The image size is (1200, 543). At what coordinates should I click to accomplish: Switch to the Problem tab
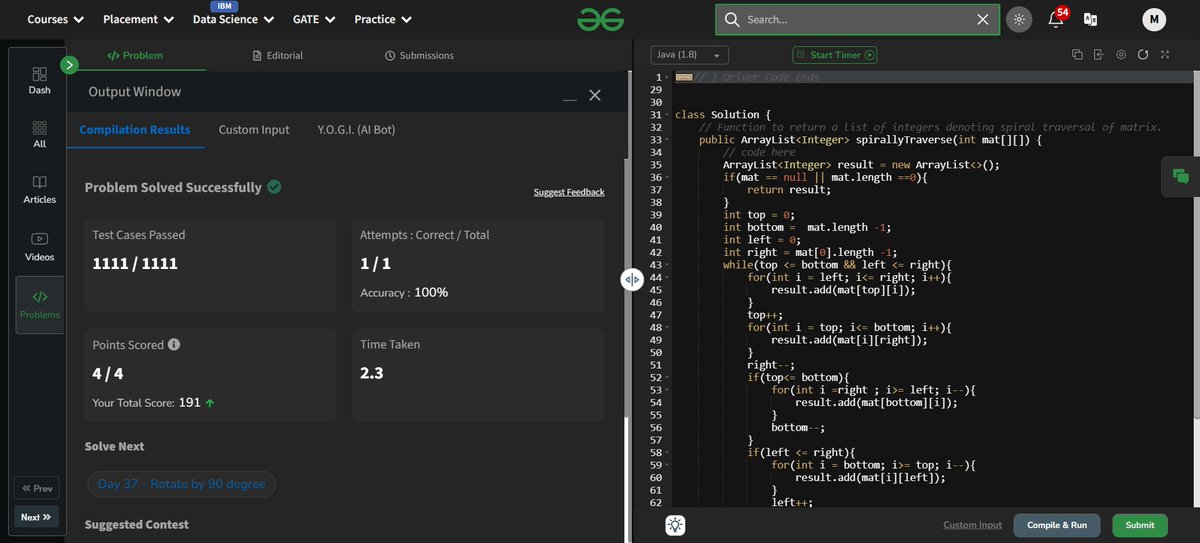[135, 55]
